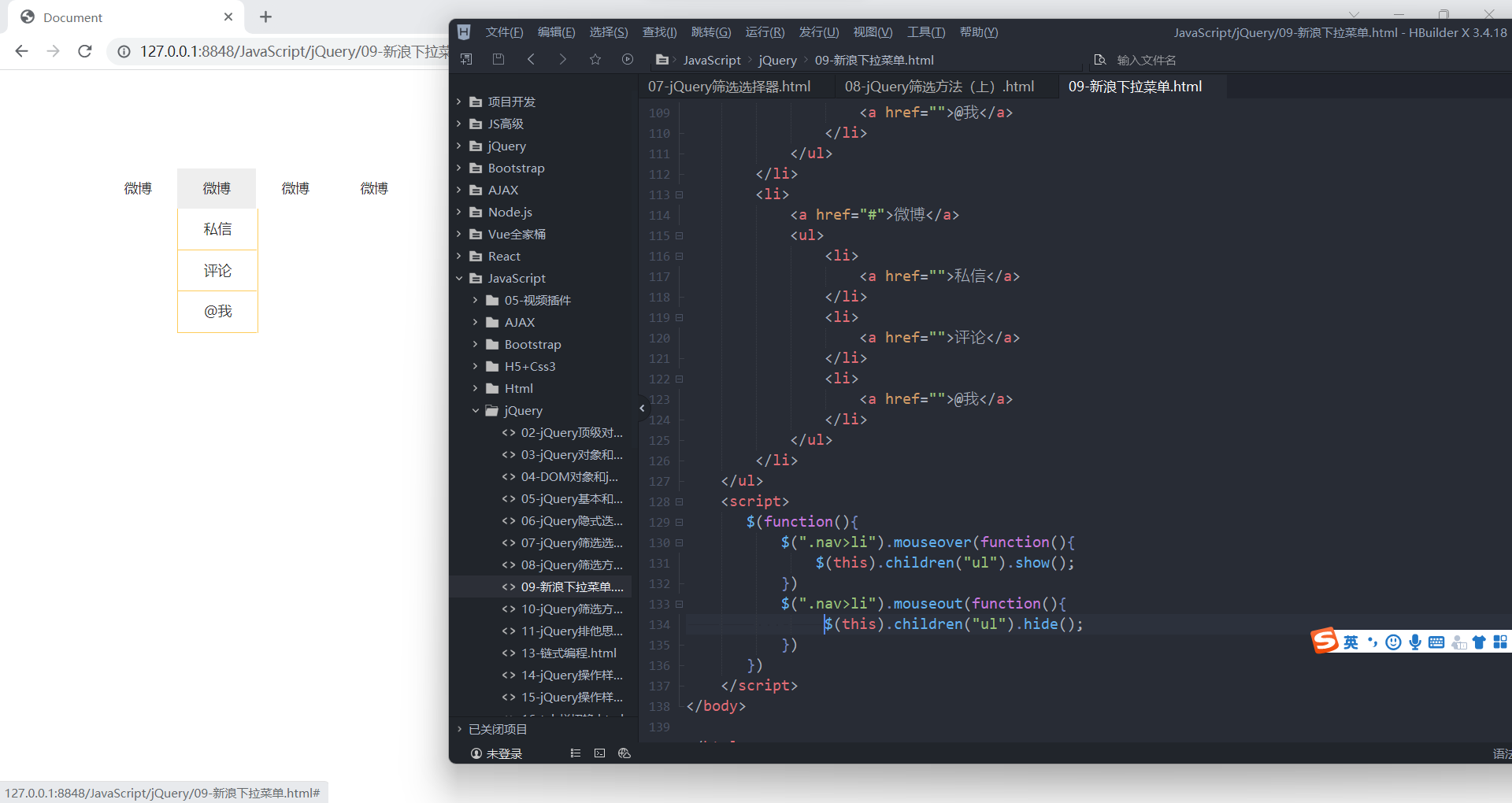
Task: Open Sogou toolbox grid icon
Action: 1500,642
